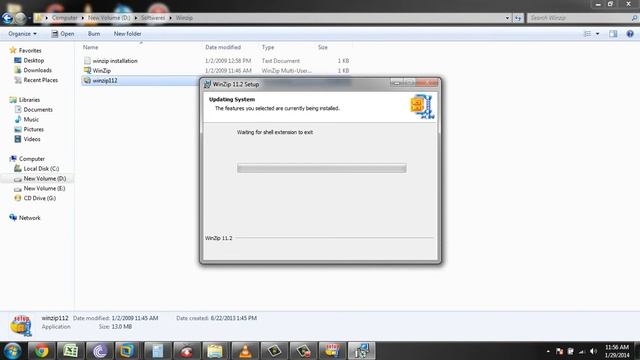Screen dimensions: 640x360
Task: Go to New Volume (D:) in the breadcrumb
Action: click(109, 18)
